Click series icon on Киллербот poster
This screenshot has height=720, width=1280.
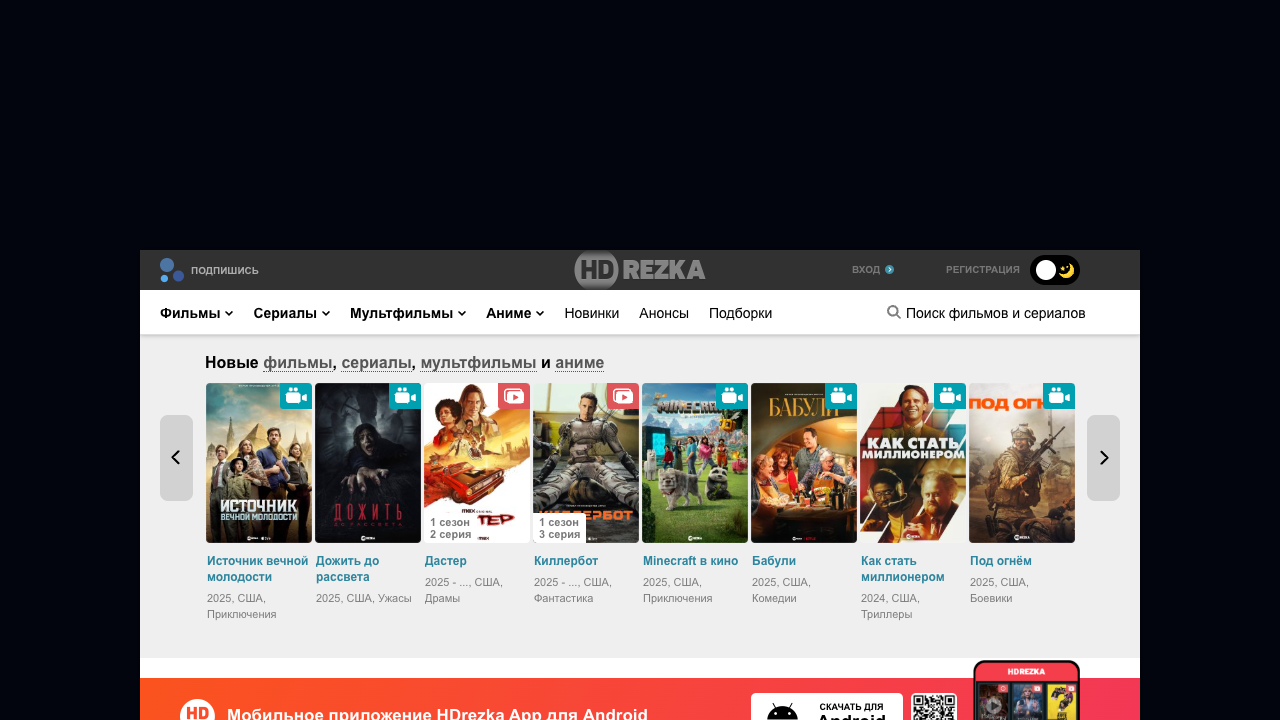(622, 397)
